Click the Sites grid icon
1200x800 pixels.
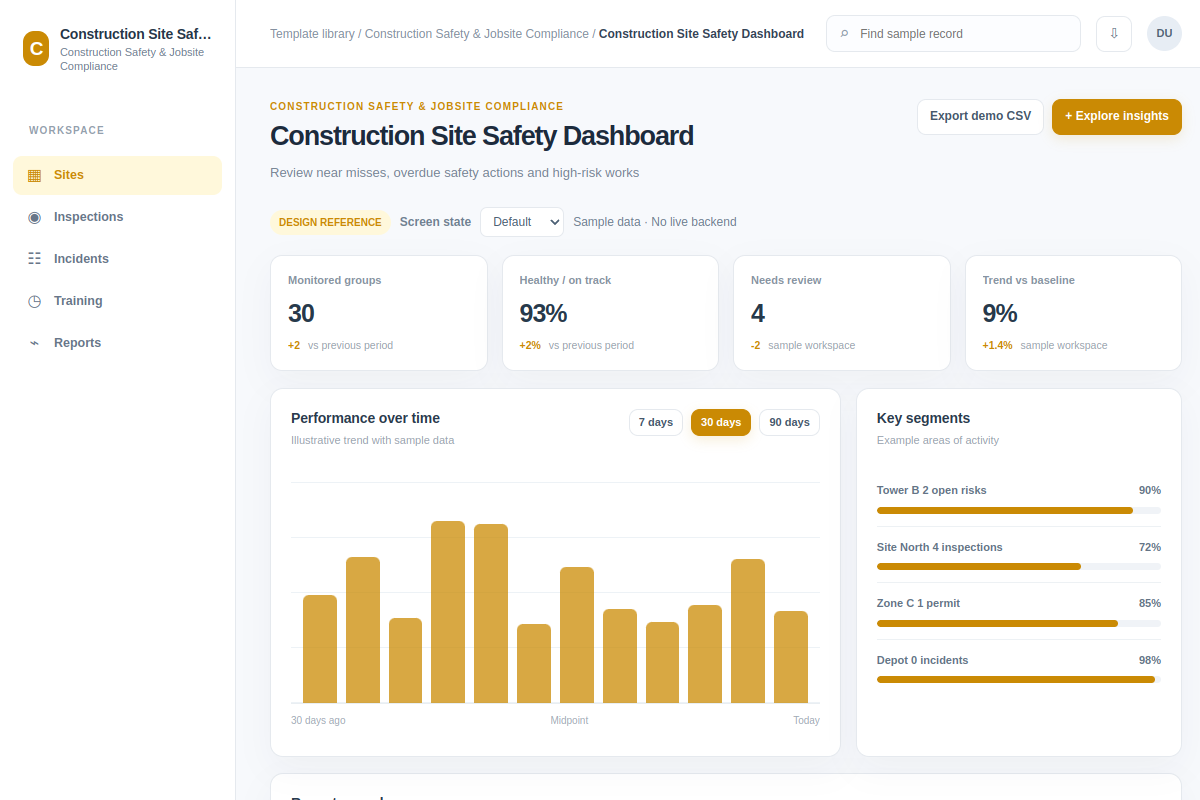coord(34,175)
